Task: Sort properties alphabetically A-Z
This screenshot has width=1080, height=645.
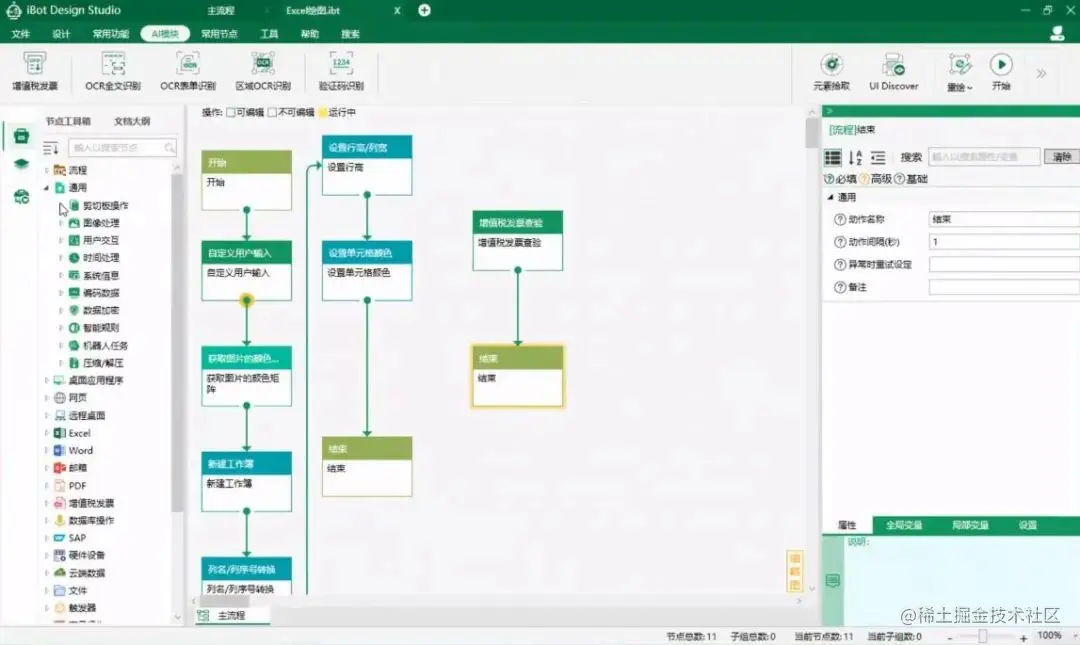Action: (x=855, y=158)
